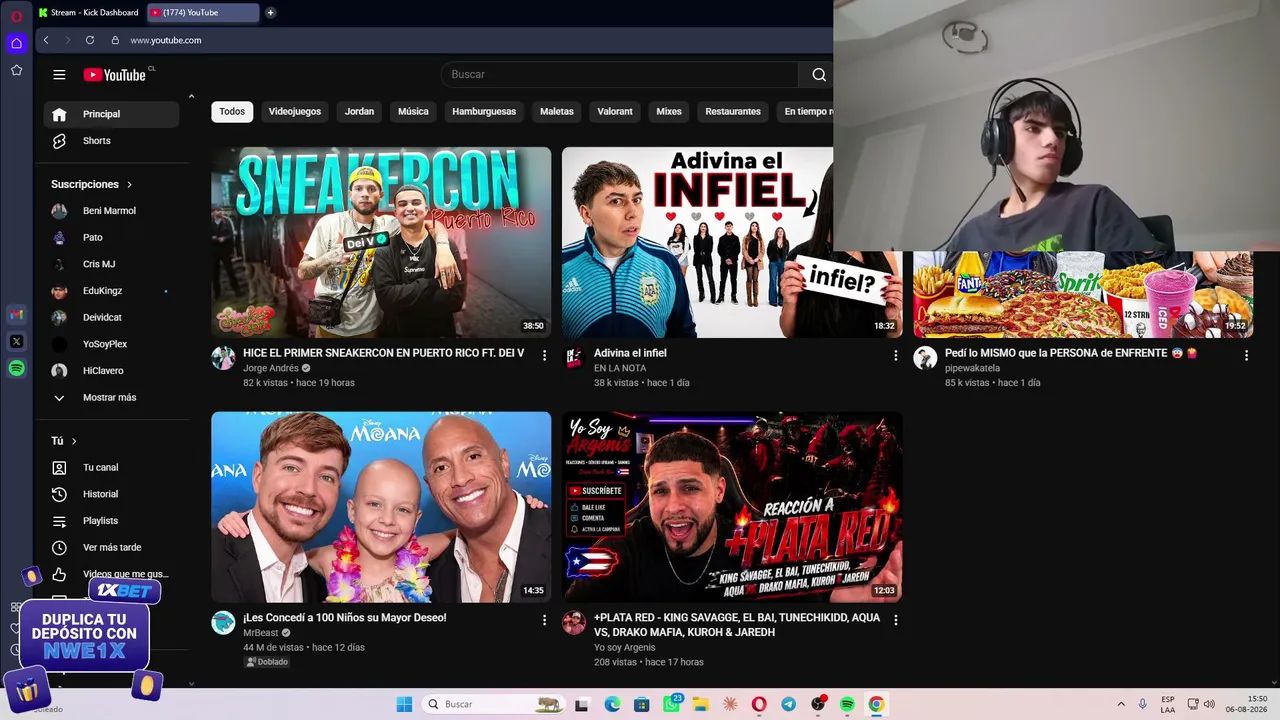Viewport: 1280px width, 720px height.
Task: Open Opera sidebar bookmarks star icon
Action: click(x=16, y=70)
